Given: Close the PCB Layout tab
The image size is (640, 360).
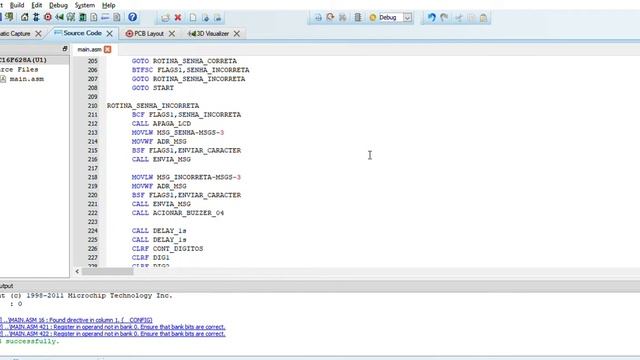Looking at the screenshot, I should click(x=172, y=33).
